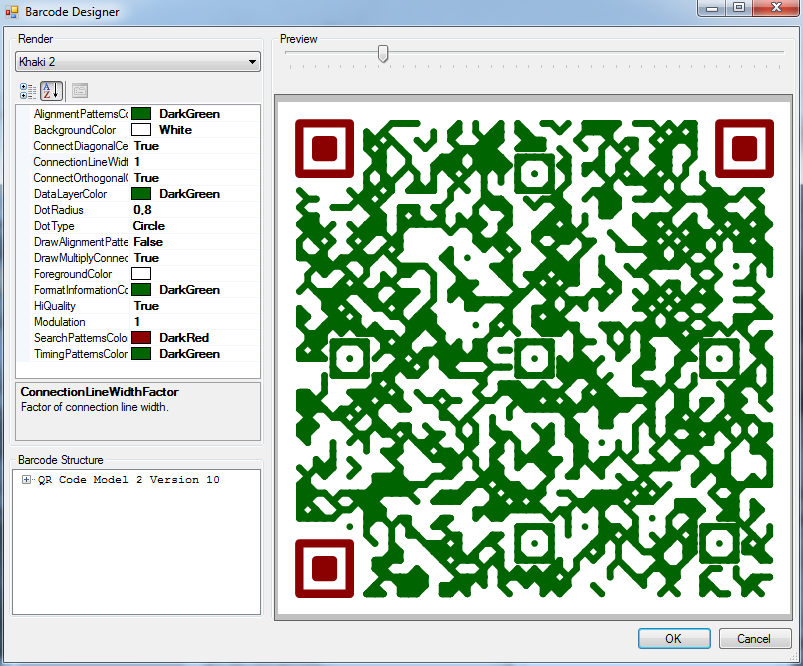Edit the Modulation value 1

[137, 322]
